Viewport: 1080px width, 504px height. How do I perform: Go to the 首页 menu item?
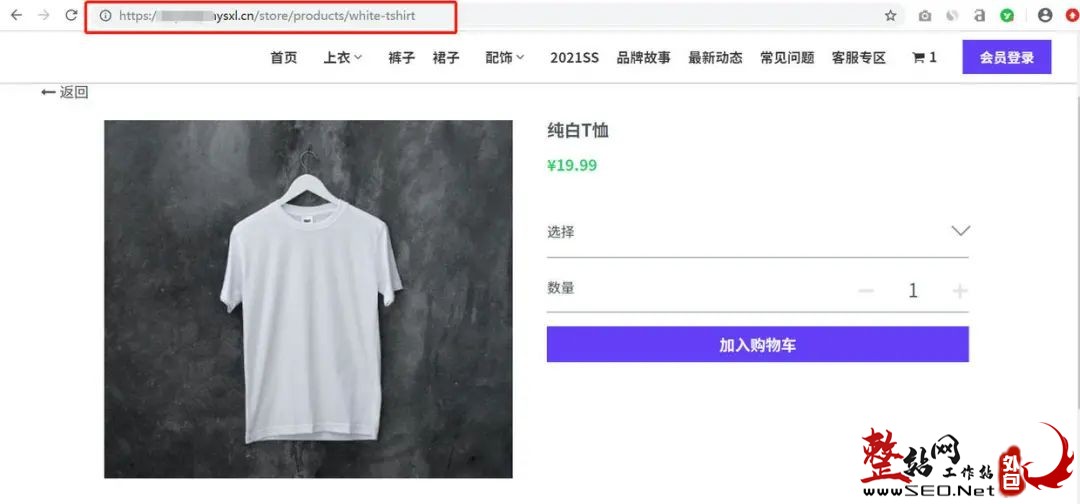(x=284, y=58)
